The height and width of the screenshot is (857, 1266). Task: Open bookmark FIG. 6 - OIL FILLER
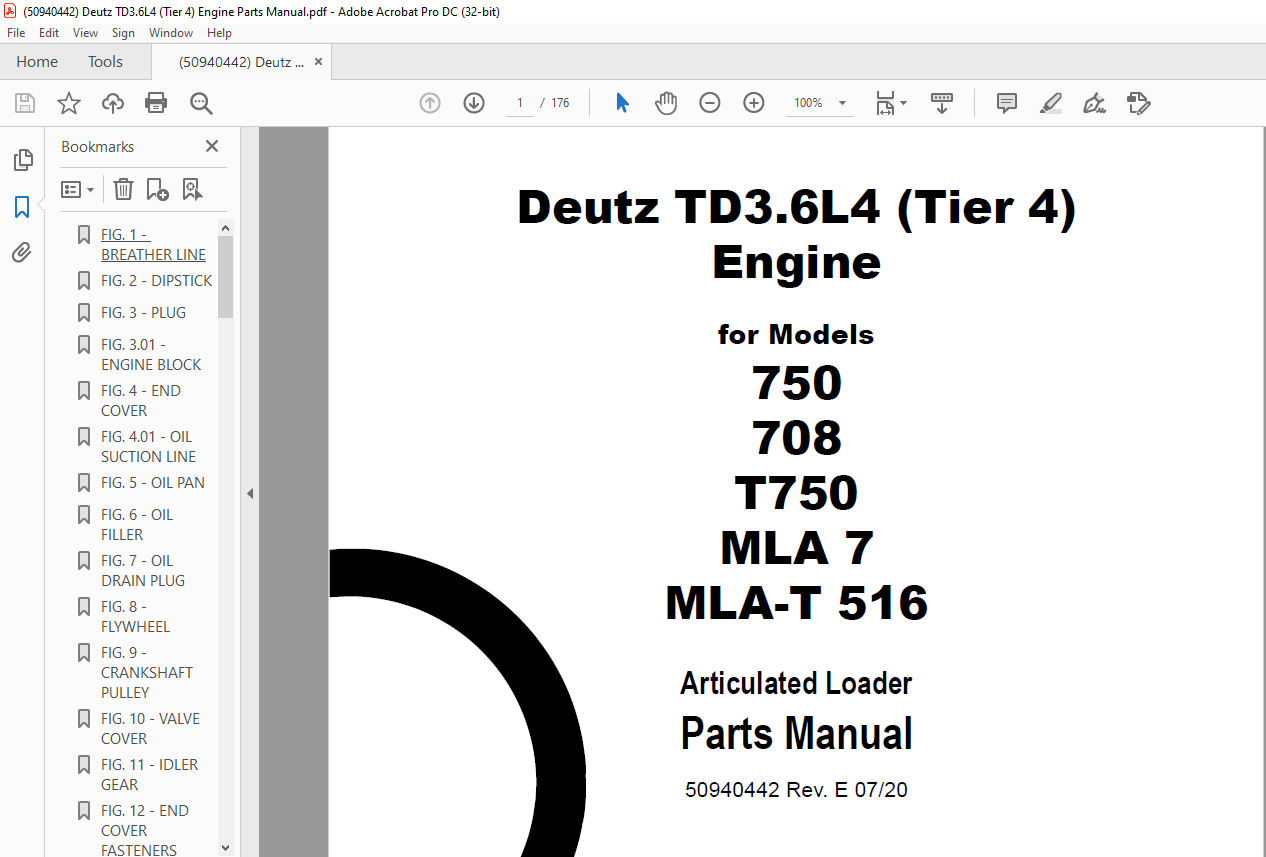pyautogui.click(x=137, y=525)
